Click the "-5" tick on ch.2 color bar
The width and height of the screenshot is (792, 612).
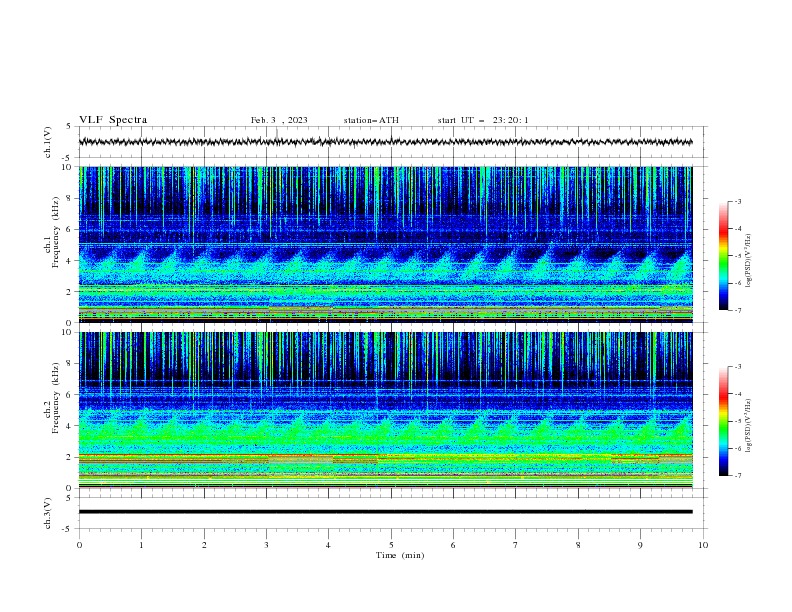point(737,421)
